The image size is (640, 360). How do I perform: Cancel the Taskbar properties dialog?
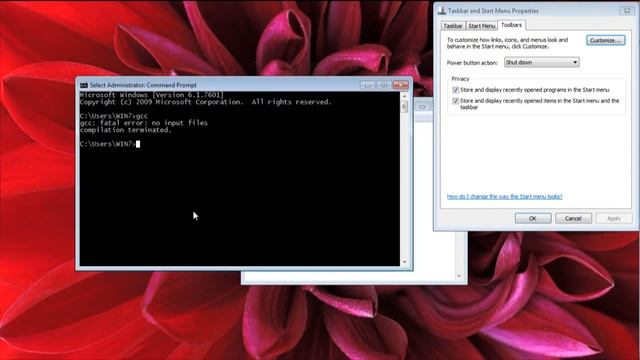click(573, 218)
